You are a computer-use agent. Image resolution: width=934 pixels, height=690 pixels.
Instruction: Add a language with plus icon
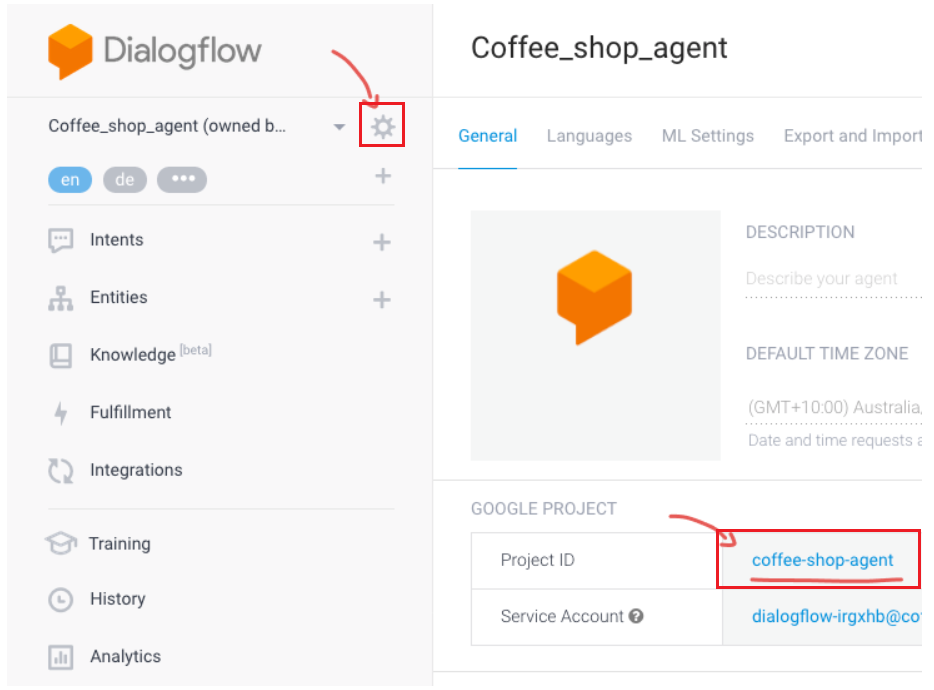pyautogui.click(x=383, y=176)
